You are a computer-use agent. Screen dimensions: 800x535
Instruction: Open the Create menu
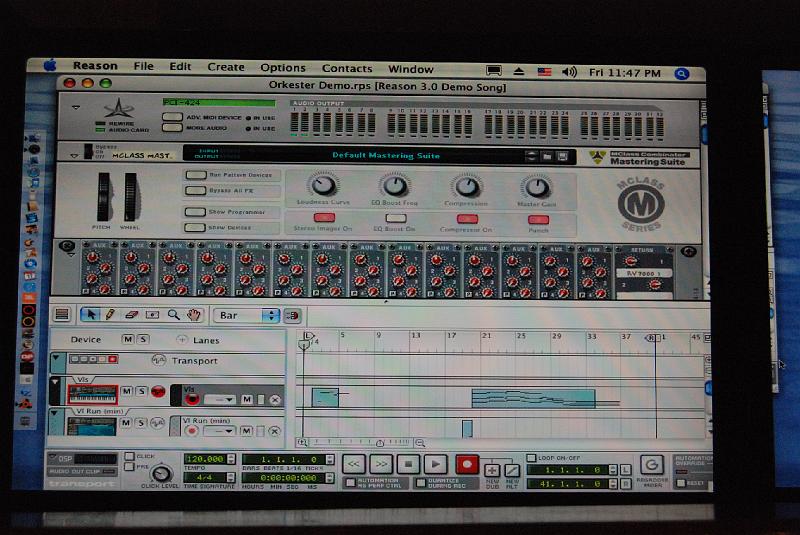tap(225, 68)
